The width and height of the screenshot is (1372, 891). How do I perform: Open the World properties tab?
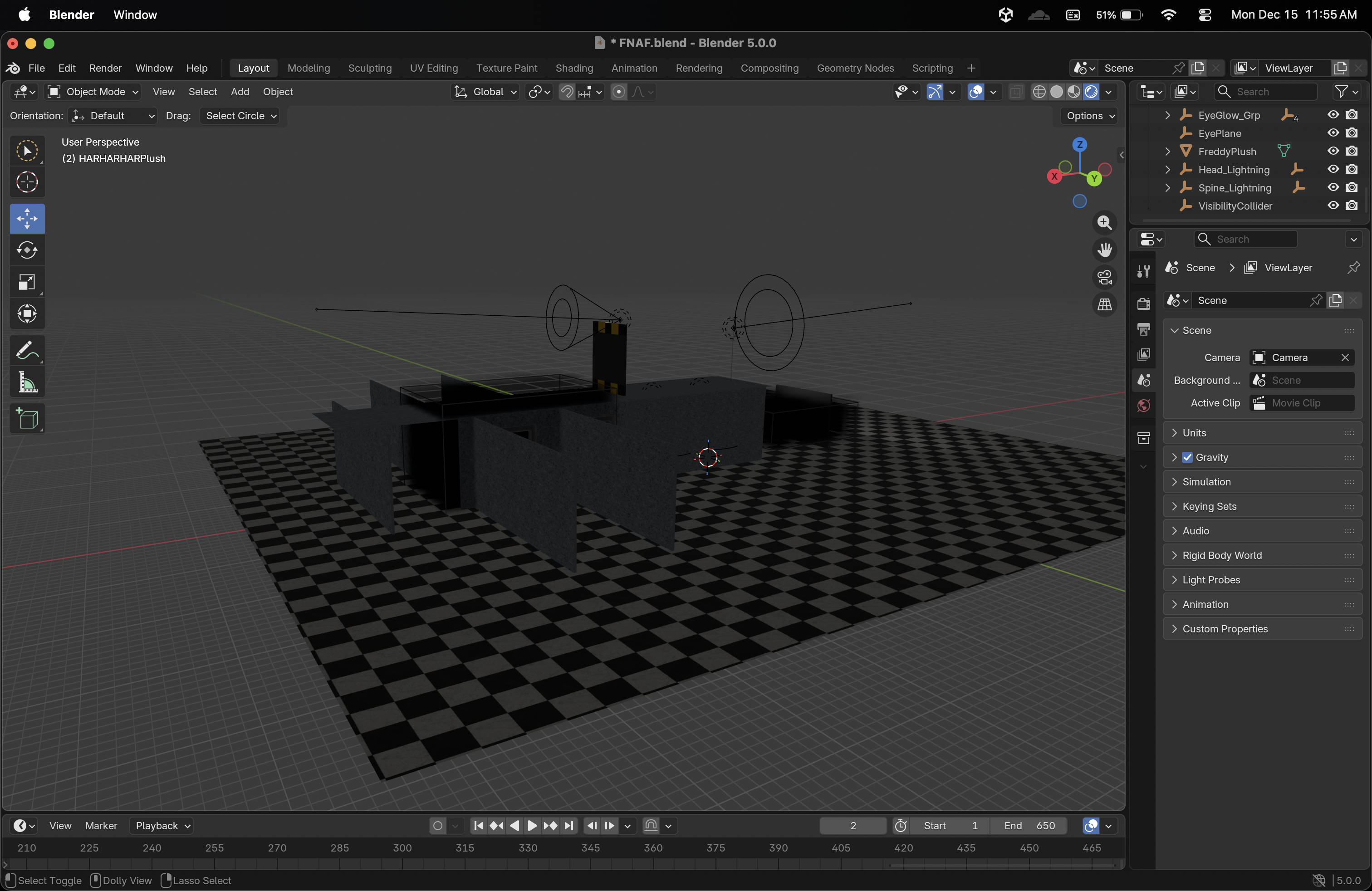click(x=1143, y=406)
